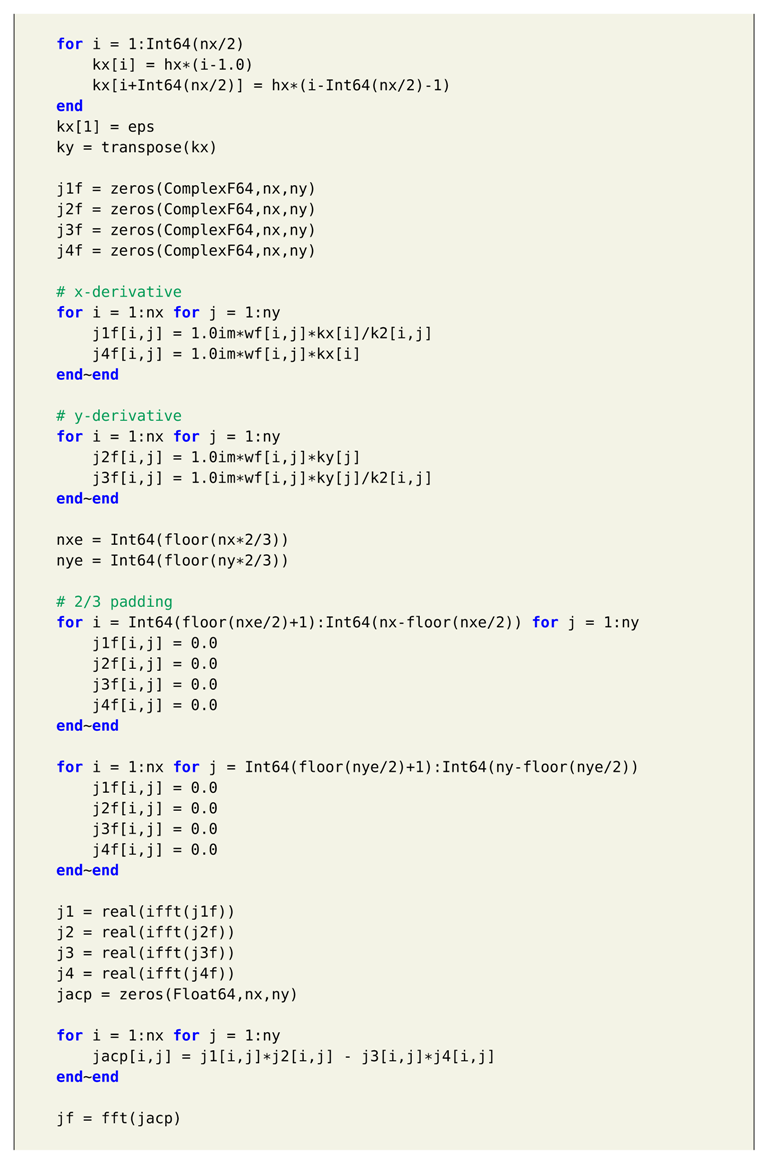
Task: Click the "j1 = real(ifft(j1f))" line
Action: point(145,912)
